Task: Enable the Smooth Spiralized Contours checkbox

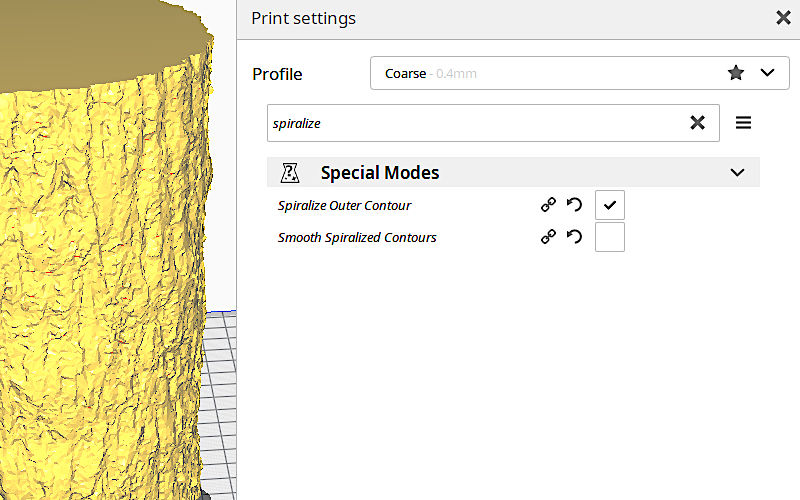Action: point(610,237)
